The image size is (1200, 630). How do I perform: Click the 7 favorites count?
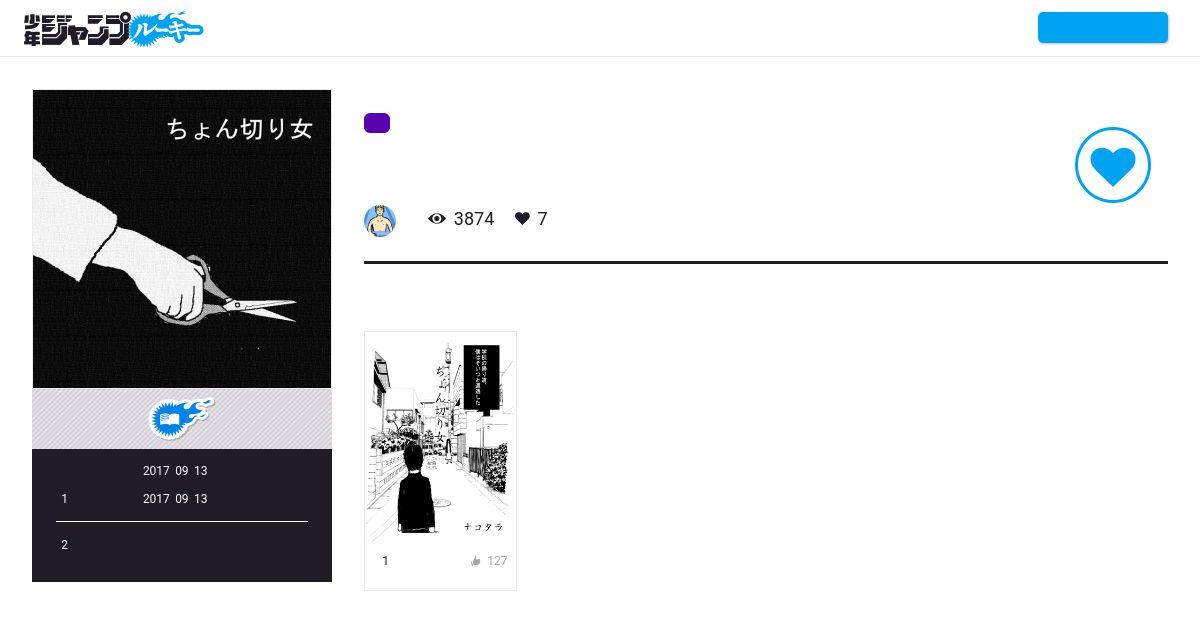tap(542, 219)
